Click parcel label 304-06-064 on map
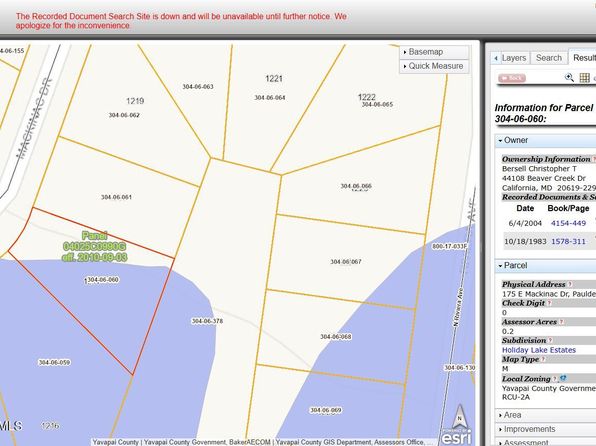 tap(269, 97)
